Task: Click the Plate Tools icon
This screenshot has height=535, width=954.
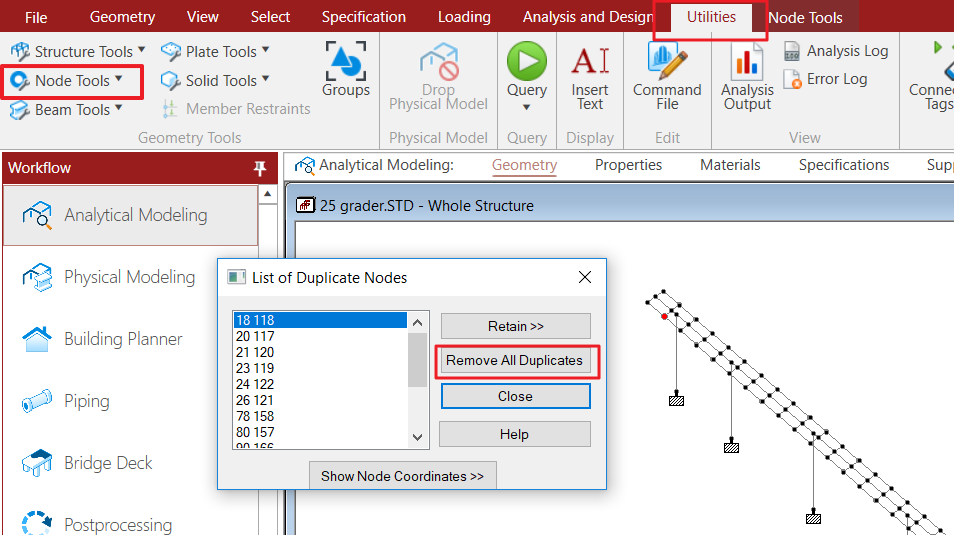Action: point(171,52)
